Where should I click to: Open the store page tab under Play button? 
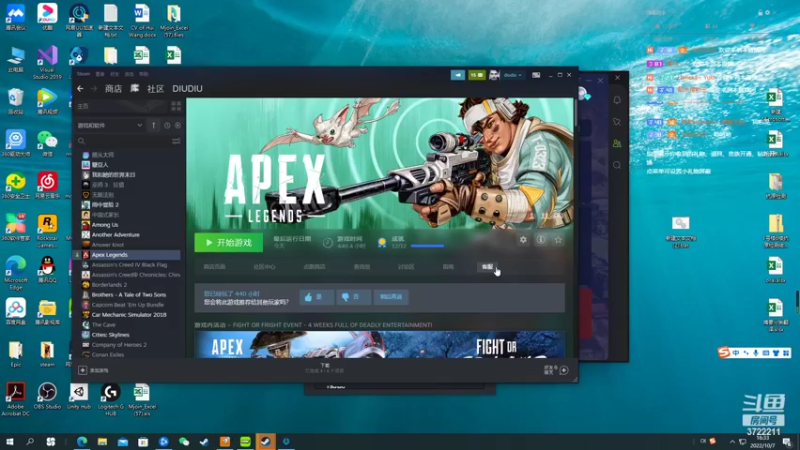(x=214, y=267)
